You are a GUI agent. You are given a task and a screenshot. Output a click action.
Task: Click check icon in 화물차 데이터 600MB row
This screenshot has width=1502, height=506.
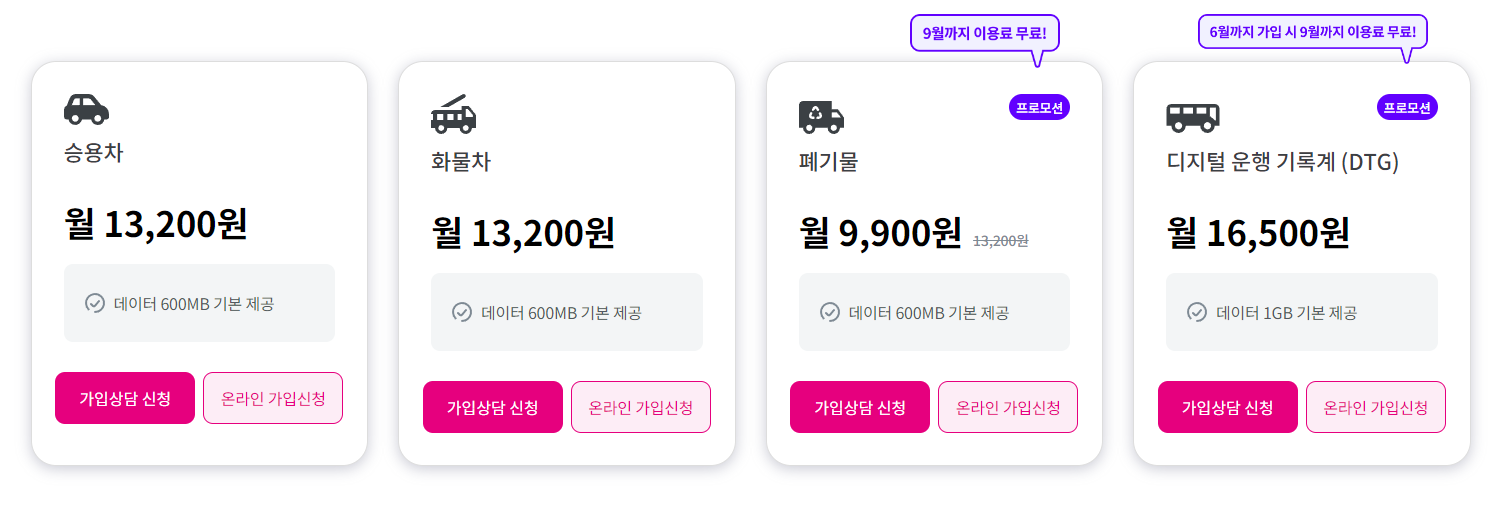coord(462,312)
